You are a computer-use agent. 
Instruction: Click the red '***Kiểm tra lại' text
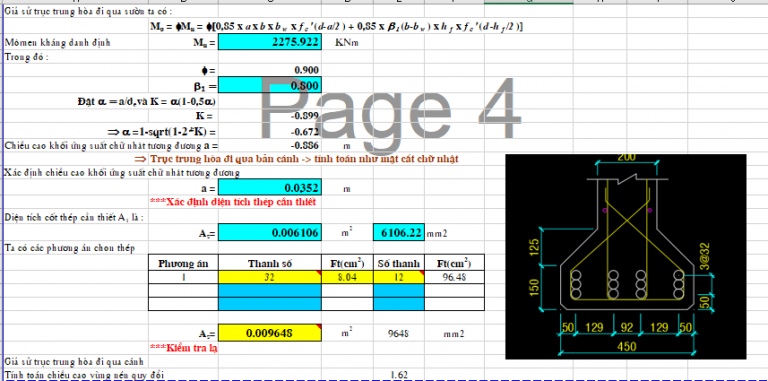pos(184,348)
